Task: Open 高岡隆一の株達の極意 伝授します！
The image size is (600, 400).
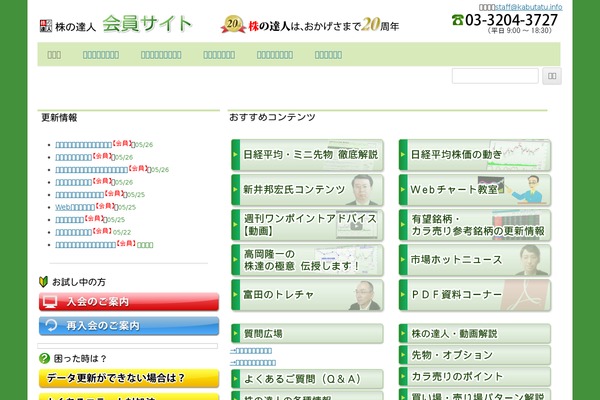Action: [x=307, y=260]
